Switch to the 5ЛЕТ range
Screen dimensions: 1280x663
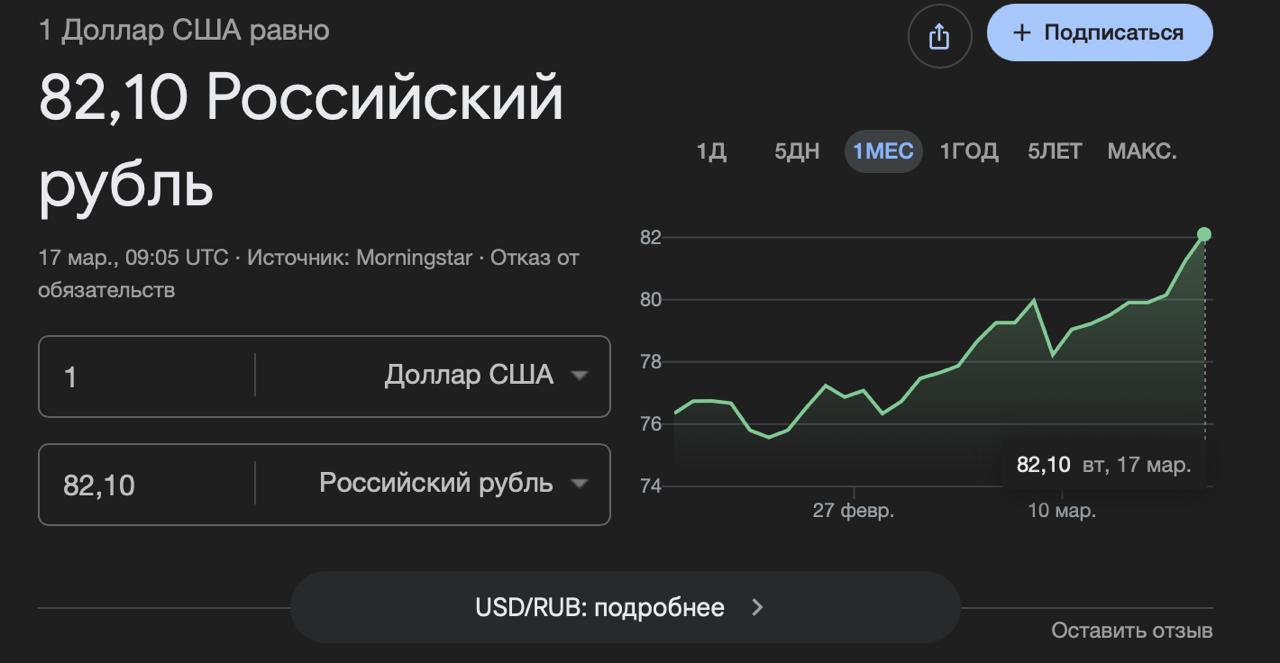point(1054,152)
